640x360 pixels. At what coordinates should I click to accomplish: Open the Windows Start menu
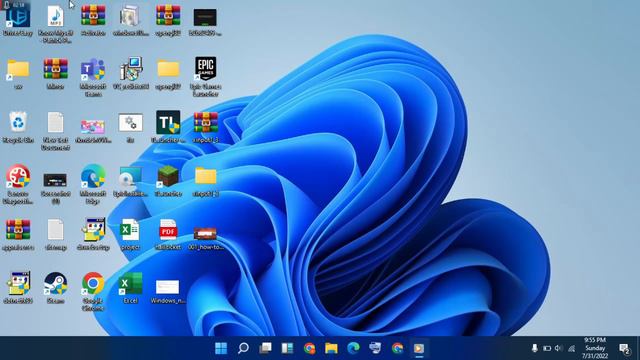point(221,348)
